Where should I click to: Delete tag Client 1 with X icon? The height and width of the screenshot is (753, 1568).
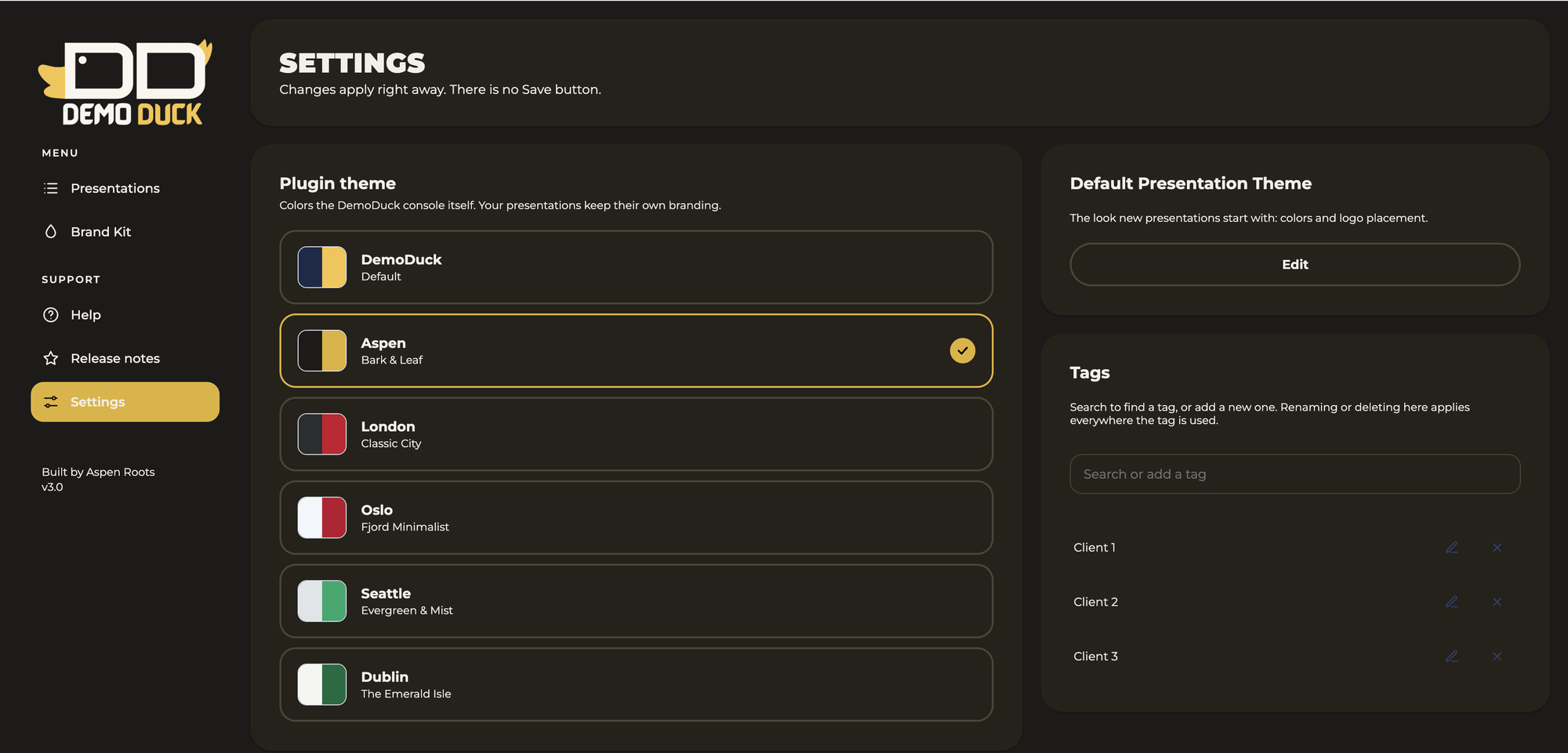[1497, 548]
